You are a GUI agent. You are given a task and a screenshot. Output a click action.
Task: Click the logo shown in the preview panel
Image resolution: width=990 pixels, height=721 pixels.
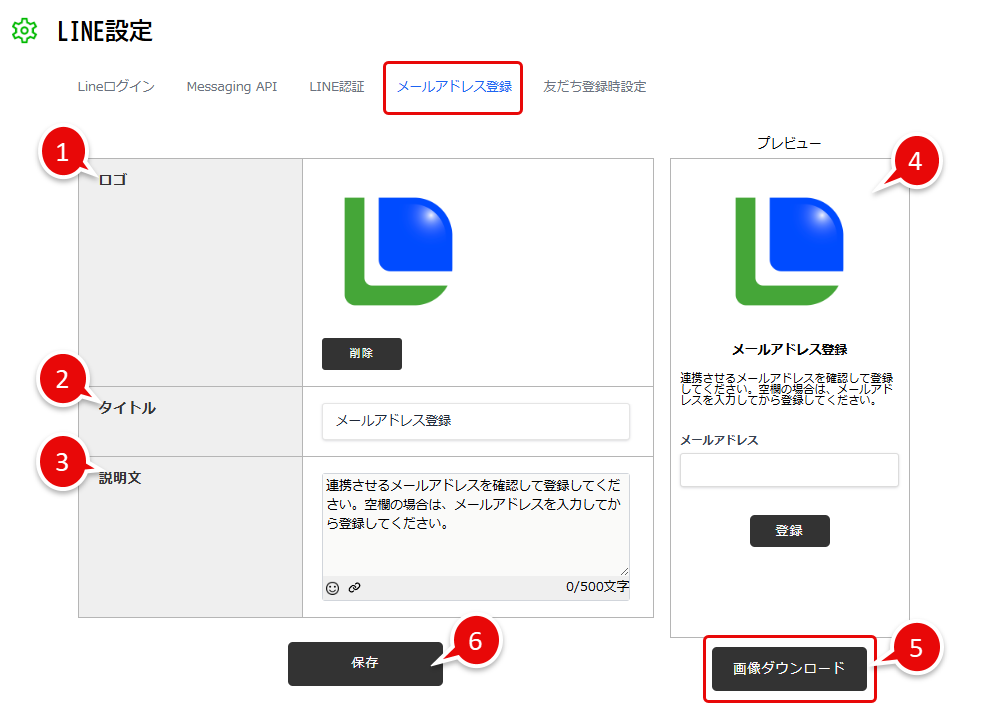789,250
